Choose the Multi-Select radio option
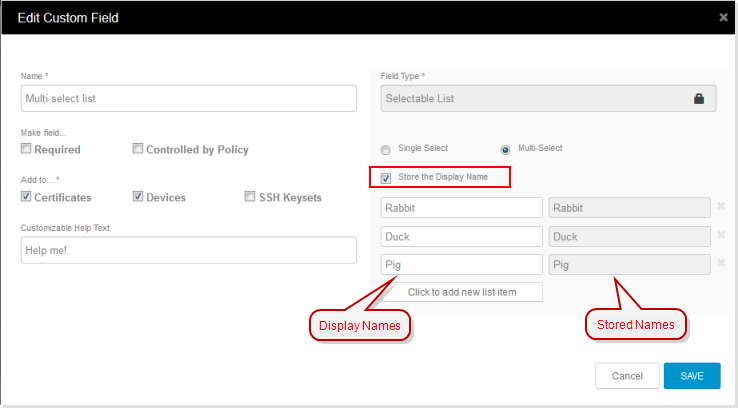This screenshot has height=408, width=738. (x=505, y=149)
